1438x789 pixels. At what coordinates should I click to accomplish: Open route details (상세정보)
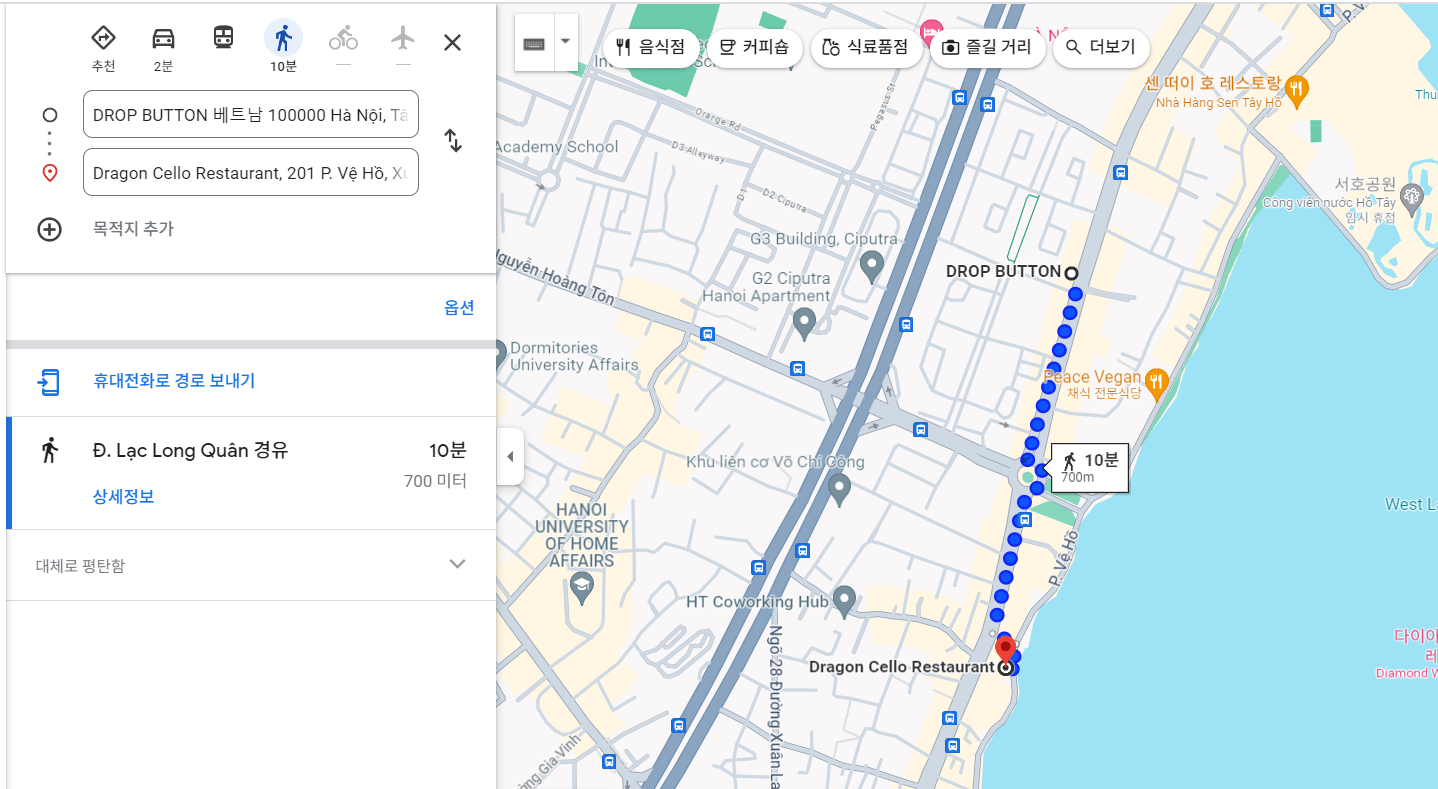tap(123, 497)
